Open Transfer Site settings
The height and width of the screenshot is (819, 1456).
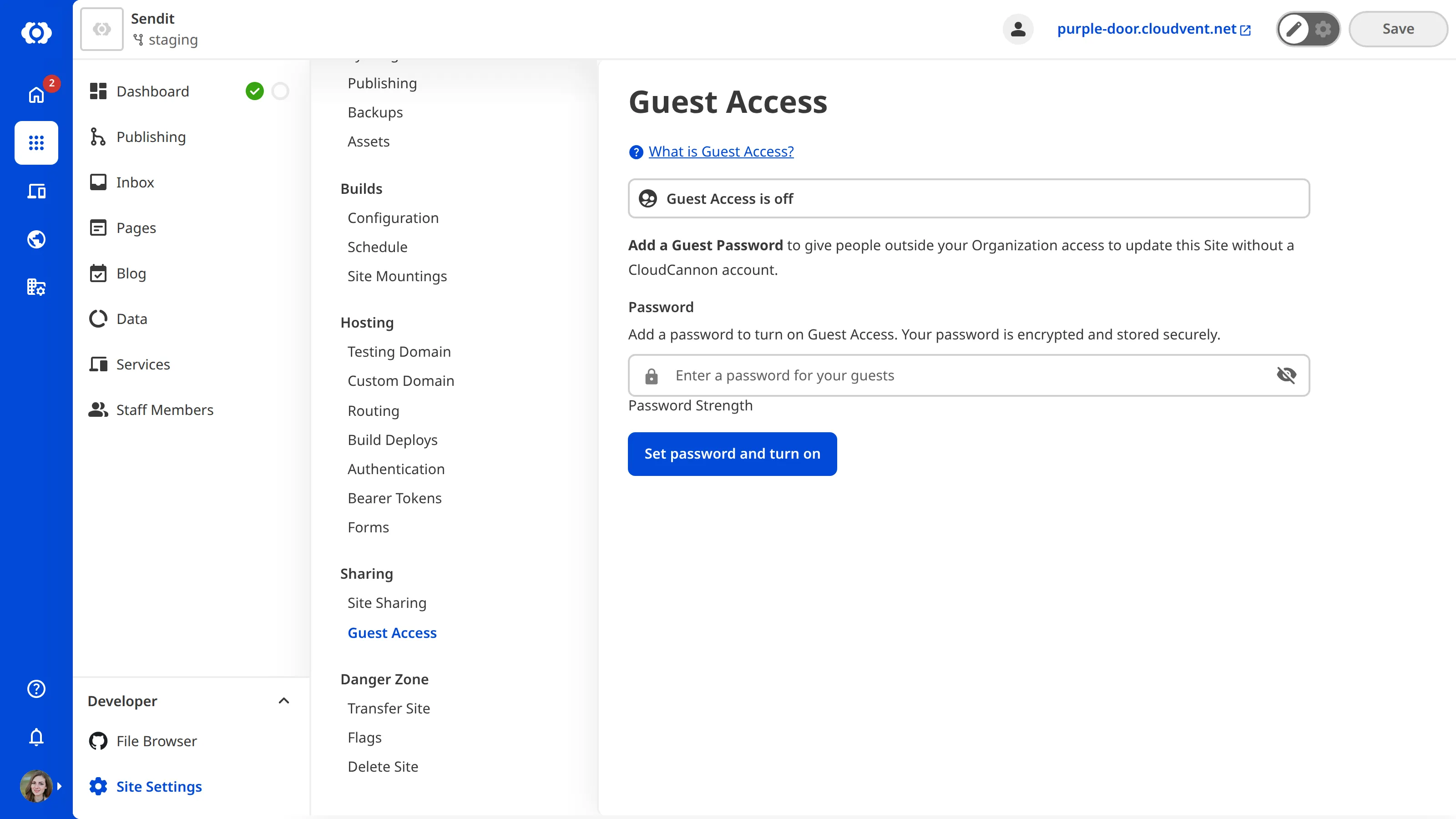pyautogui.click(x=388, y=709)
